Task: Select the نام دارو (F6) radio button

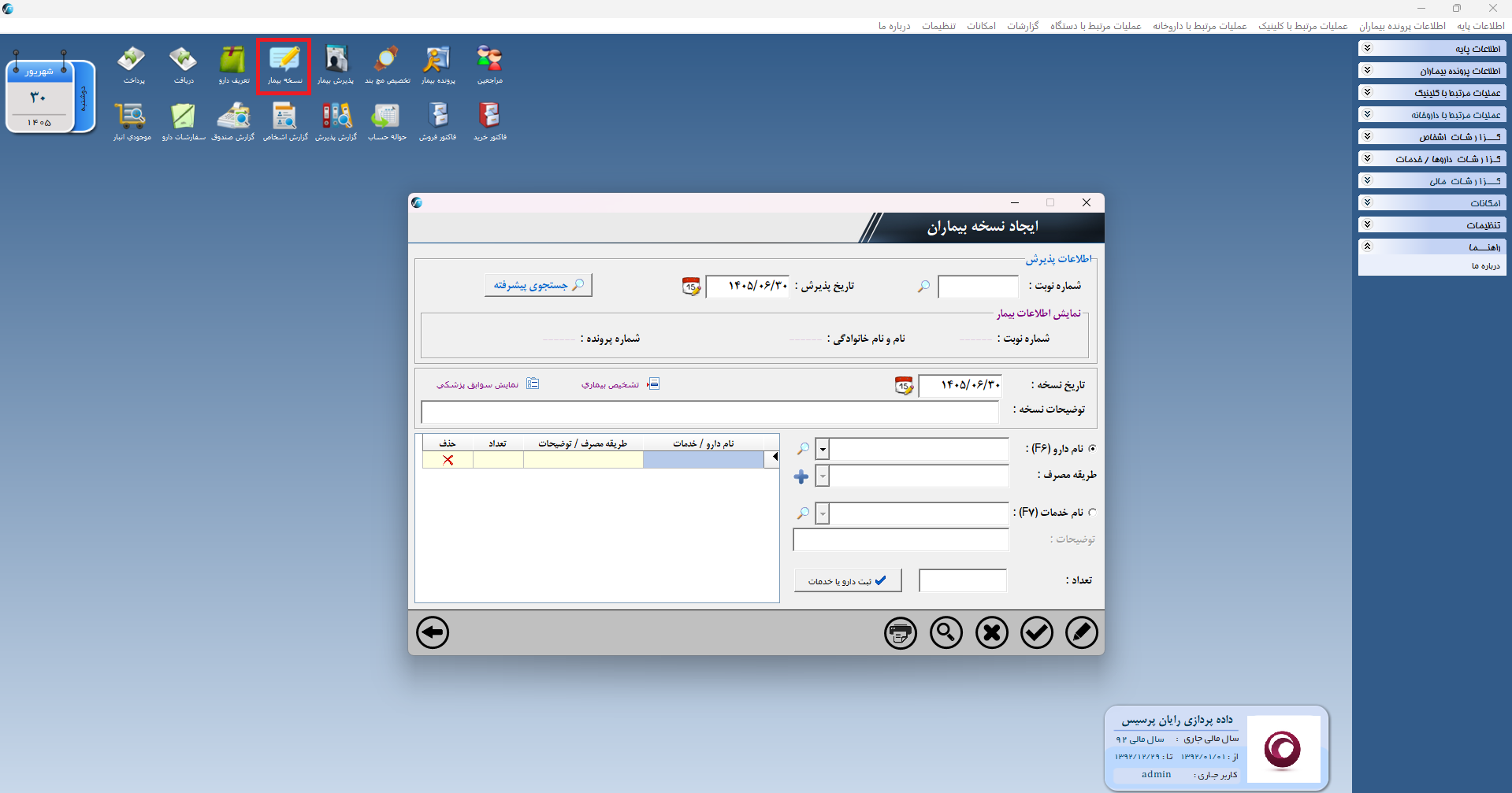Action: 1092,448
